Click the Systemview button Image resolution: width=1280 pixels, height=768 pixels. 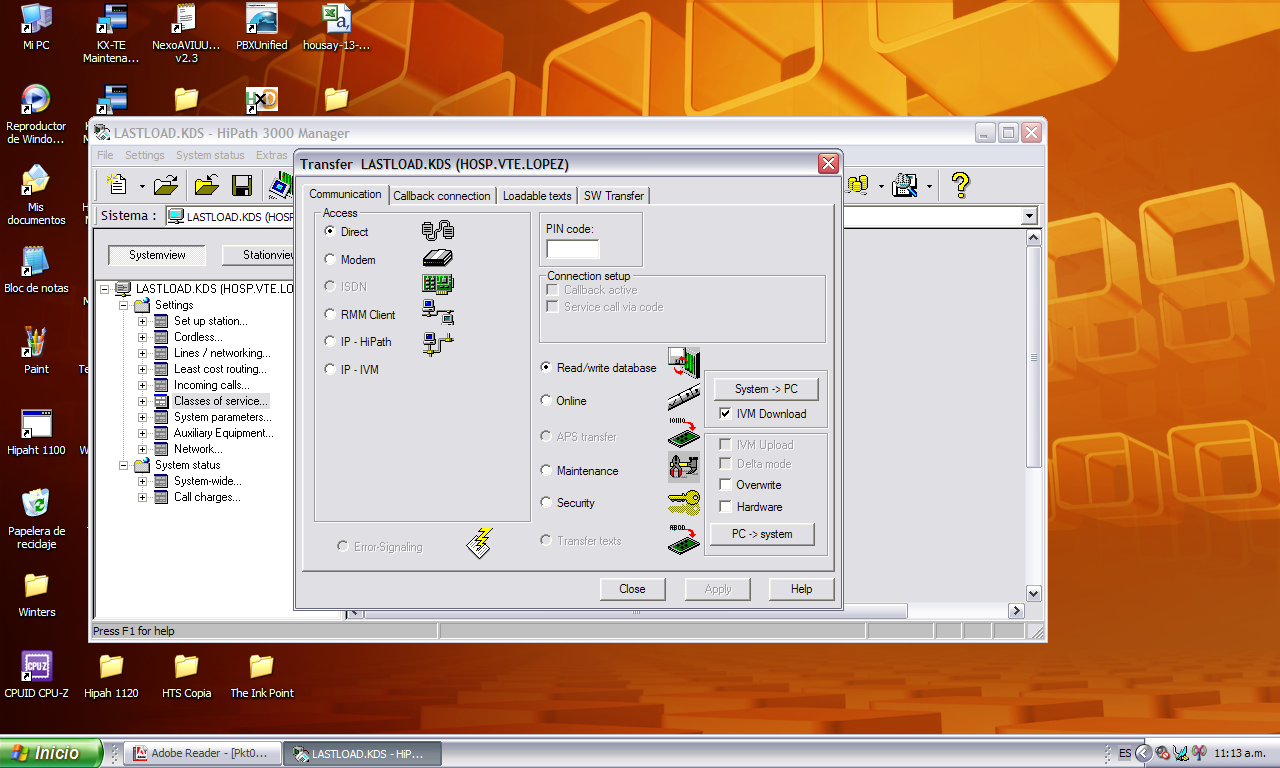point(157,255)
